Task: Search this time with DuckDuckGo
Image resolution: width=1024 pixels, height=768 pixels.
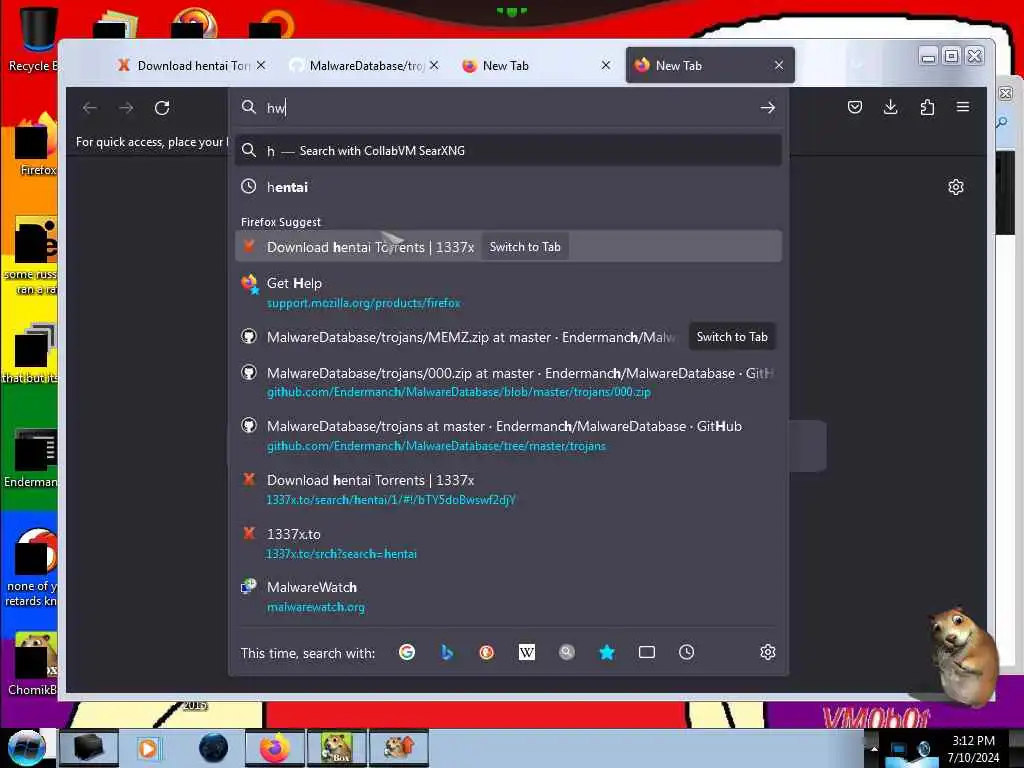Action: 487,652
